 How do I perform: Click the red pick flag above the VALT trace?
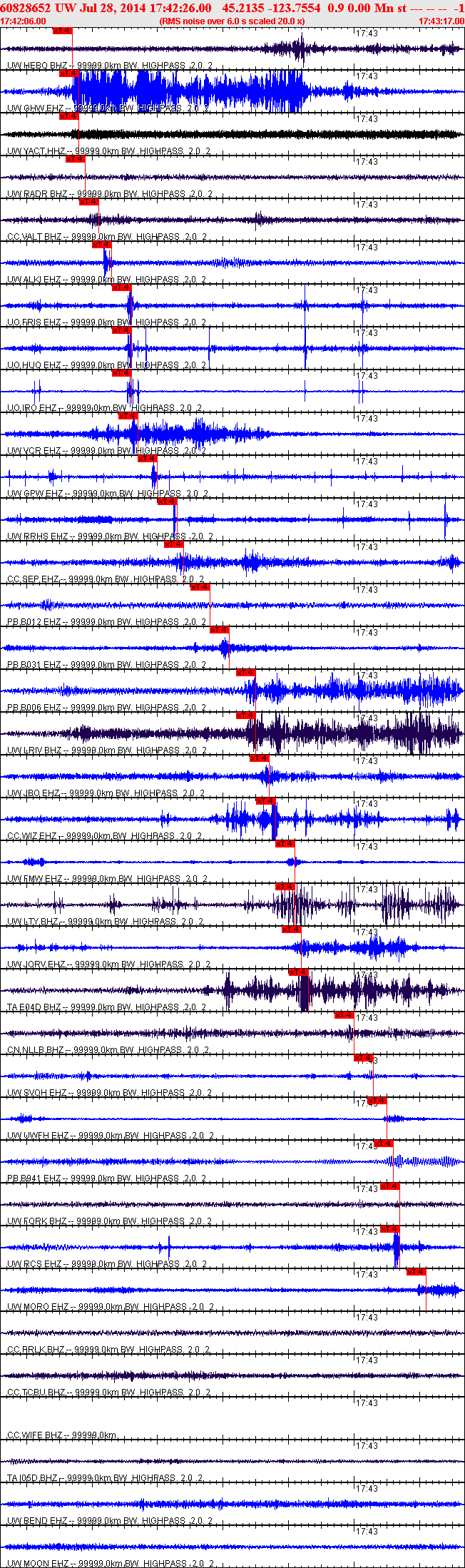click(88, 202)
